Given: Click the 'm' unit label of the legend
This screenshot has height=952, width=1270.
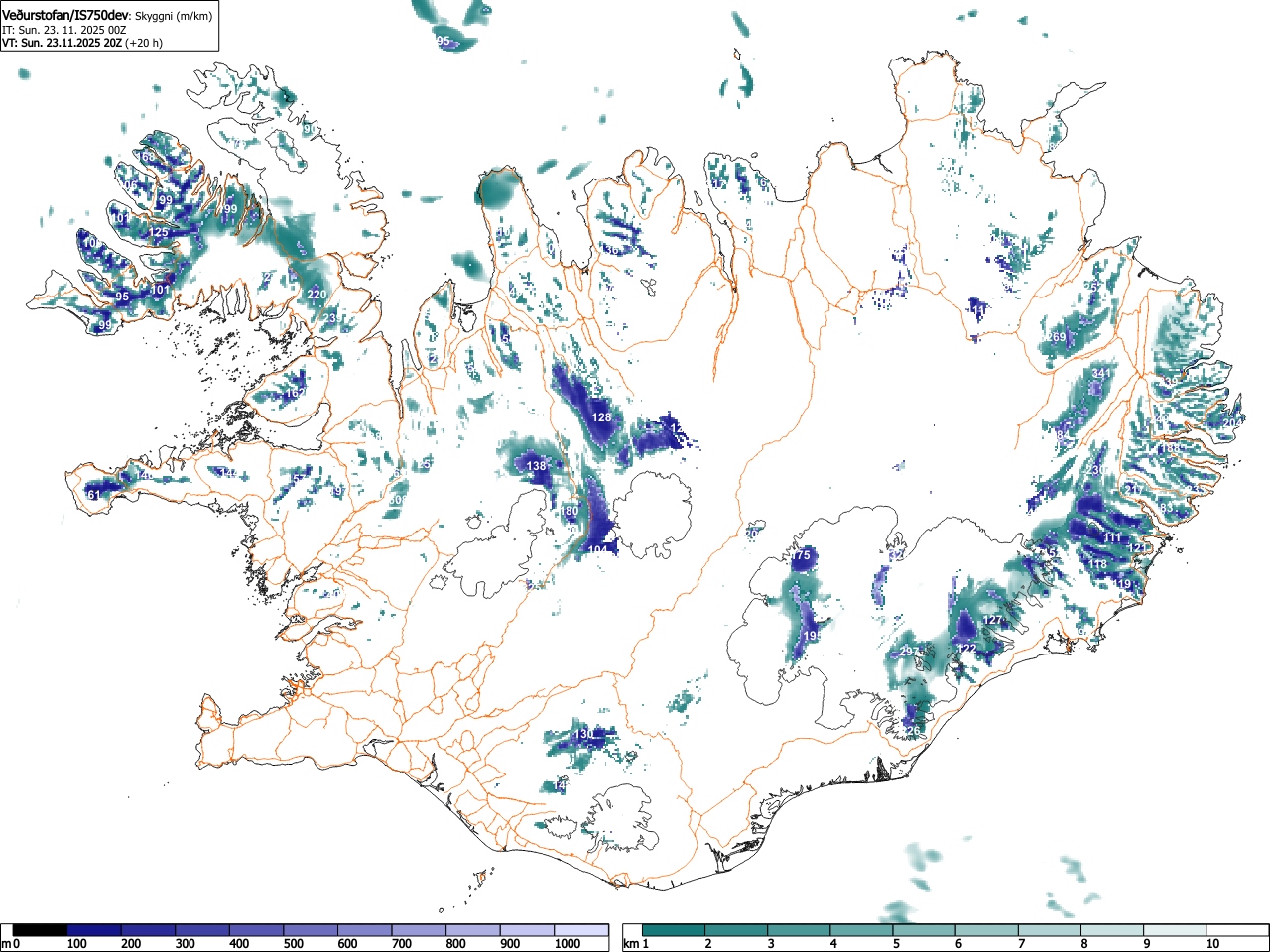Looking at the screenshot, I should tap(7, 944).
